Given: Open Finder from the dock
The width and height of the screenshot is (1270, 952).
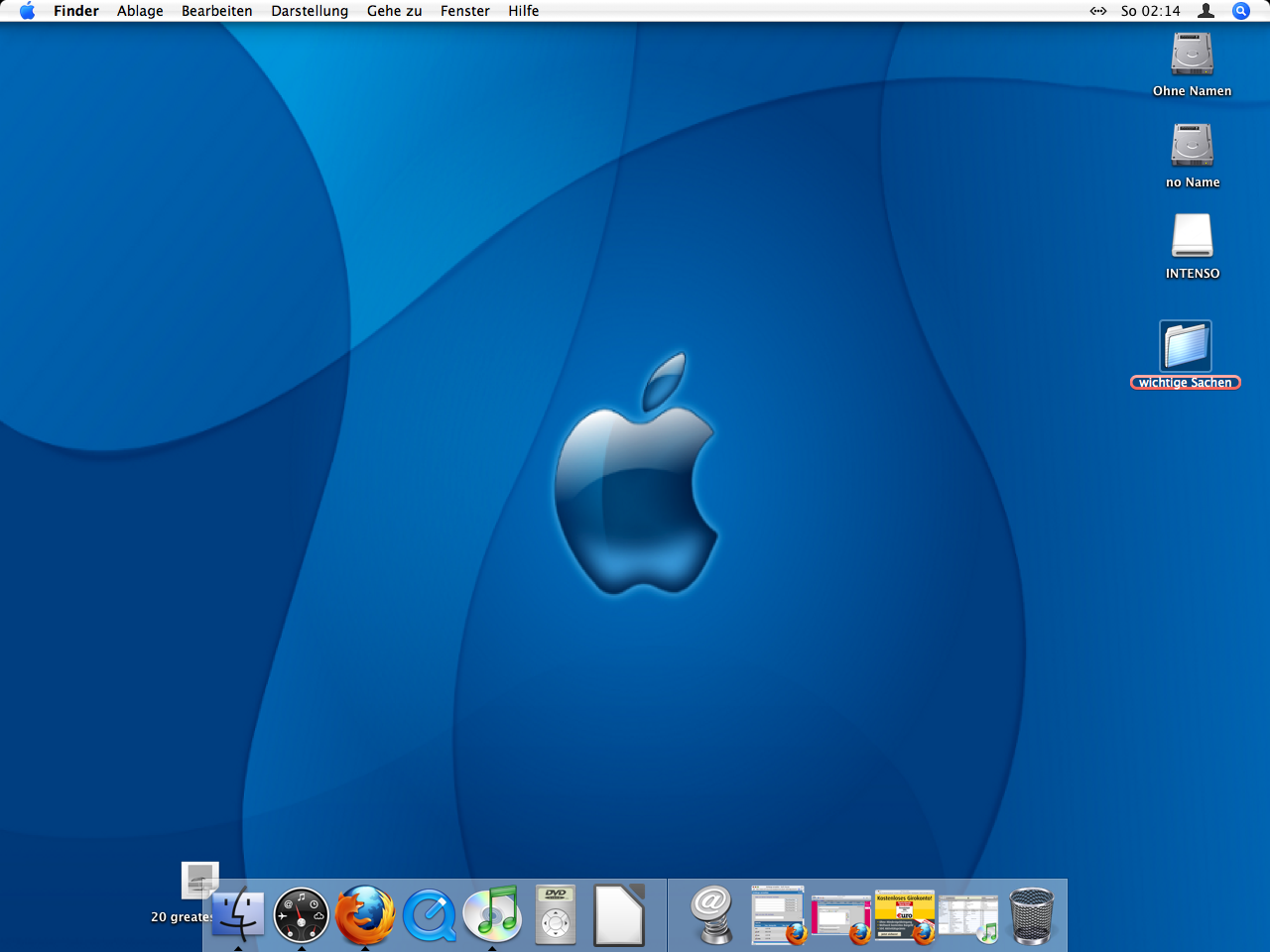Looking at the screenshot, I should point(238,914).
